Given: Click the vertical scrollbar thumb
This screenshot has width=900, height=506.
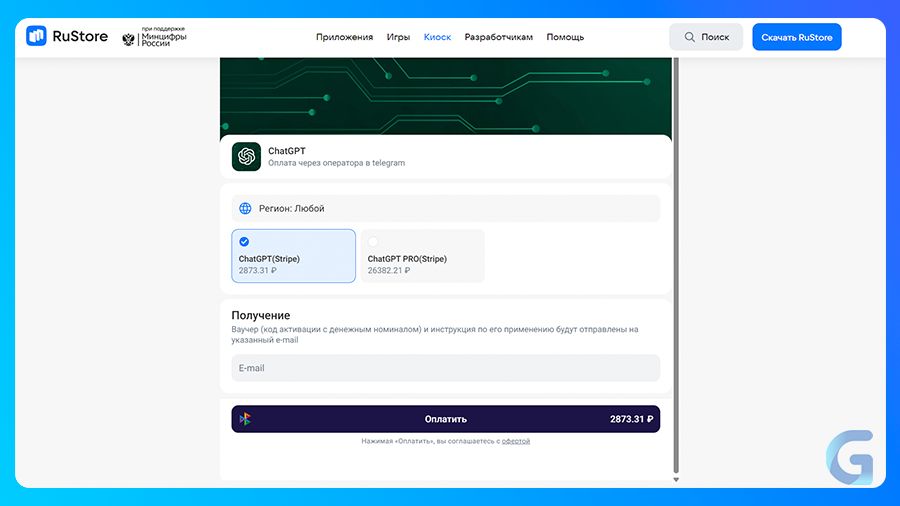Looking at the screenshot, I should click(676, 265).
